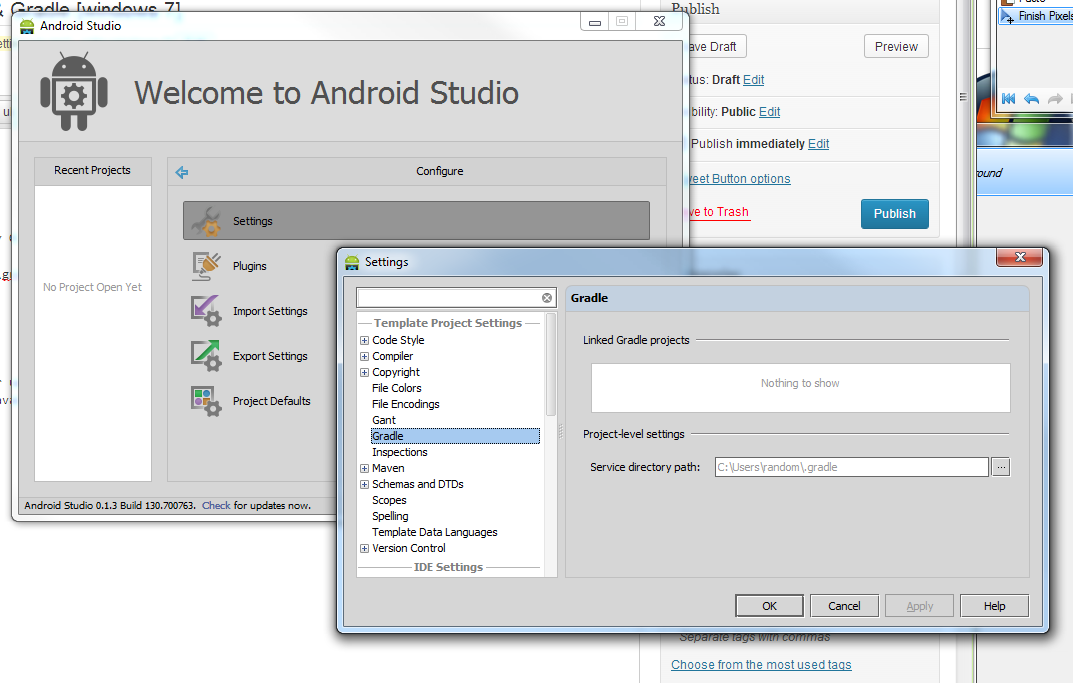The width and height of the screenshot is (1073, 683).
Task: Click the Save Draft button
Action: [715, 47]
